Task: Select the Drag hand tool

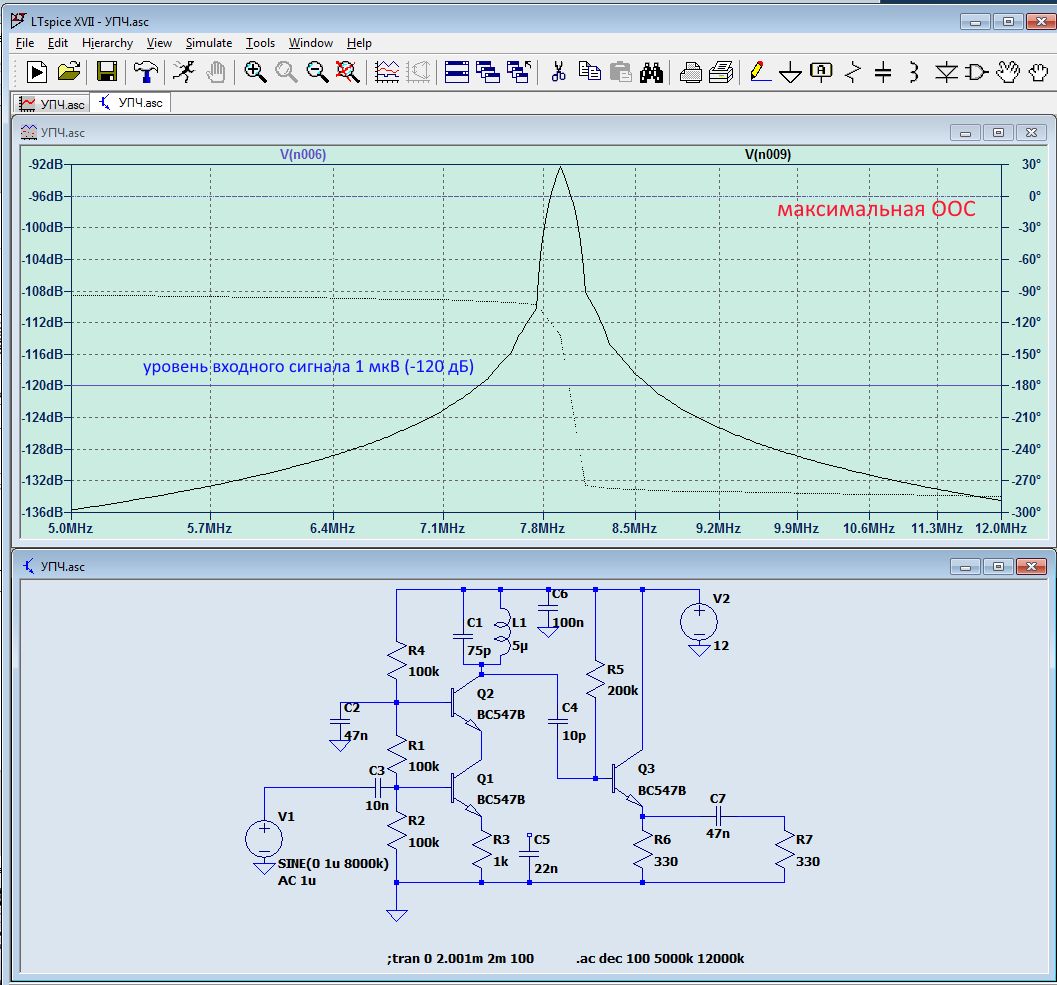Action: pos(1039,71)
